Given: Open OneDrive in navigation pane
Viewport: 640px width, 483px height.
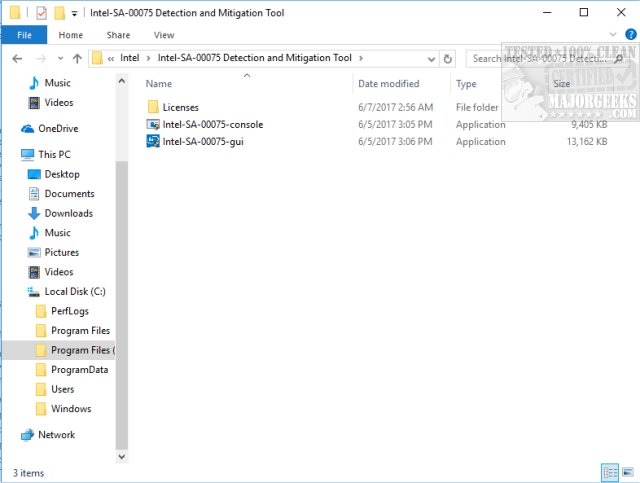Looking at the screenshot, I should (x=58, y=129).
